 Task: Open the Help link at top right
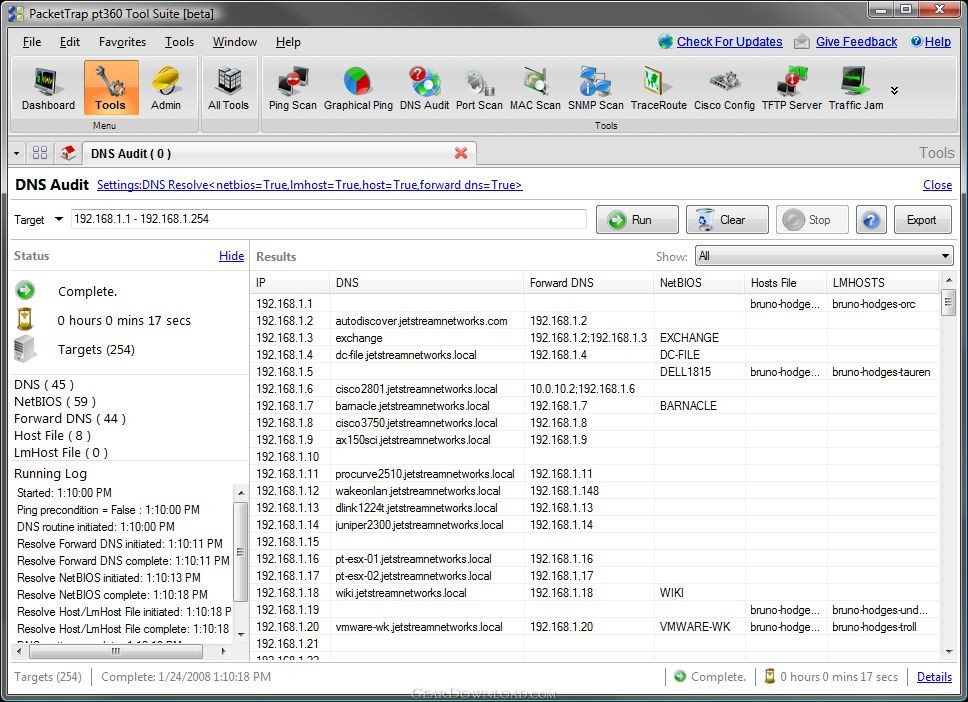[937, 41]
